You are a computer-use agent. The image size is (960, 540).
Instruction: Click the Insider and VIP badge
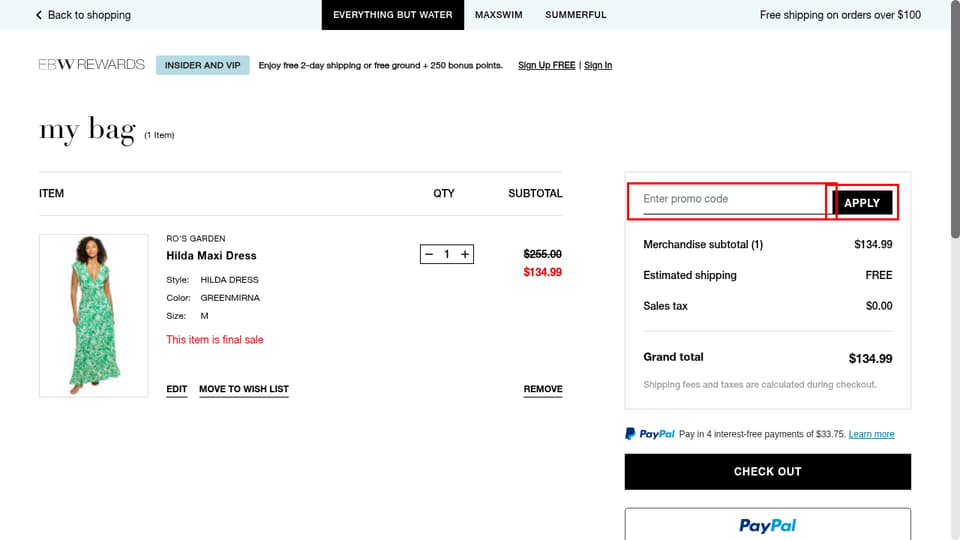pyautogui.click(x=203, y=65)
